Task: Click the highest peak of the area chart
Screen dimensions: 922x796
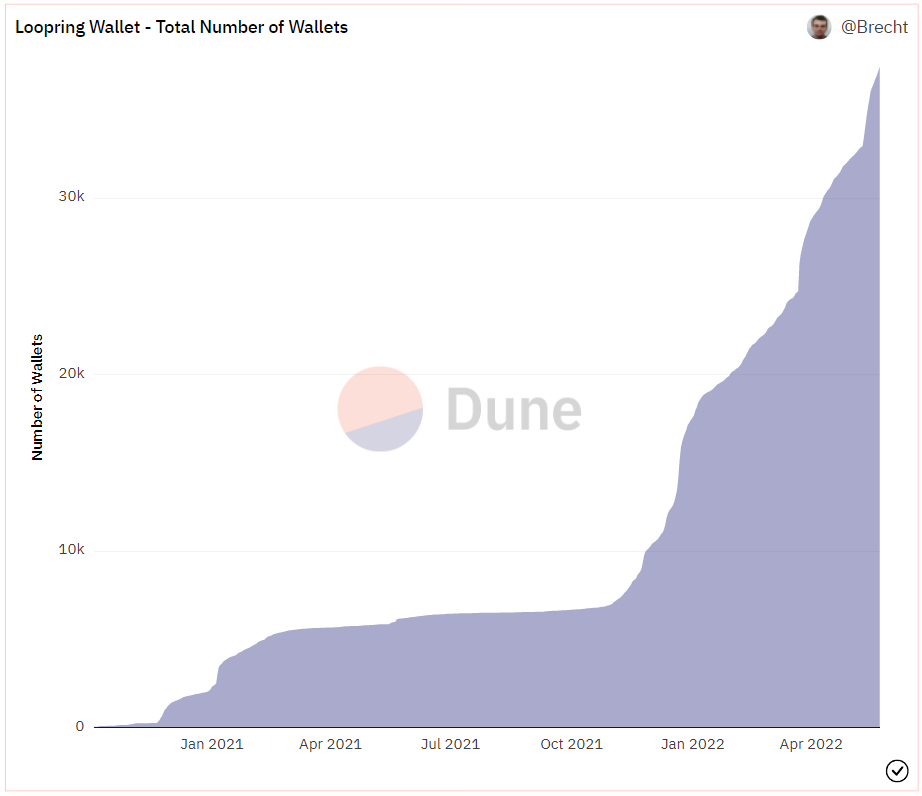Action: coord(878,70)
